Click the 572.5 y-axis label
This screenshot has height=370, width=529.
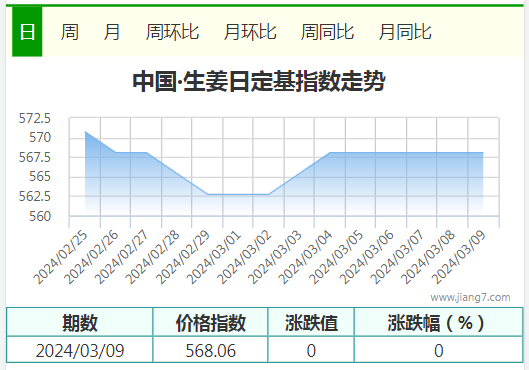pyautogui.click(x=34, y=118)
